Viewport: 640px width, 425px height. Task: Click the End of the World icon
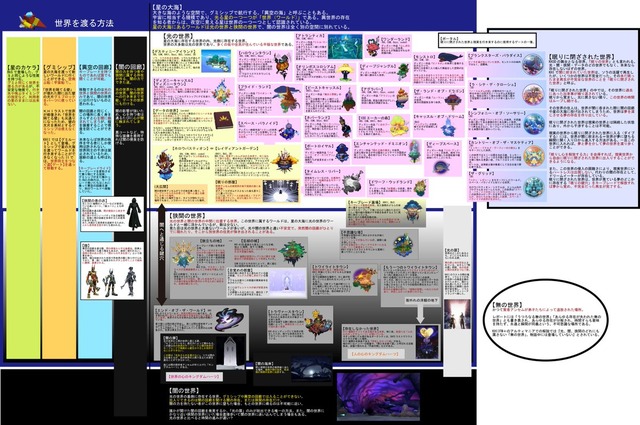[x=230, y=320]
